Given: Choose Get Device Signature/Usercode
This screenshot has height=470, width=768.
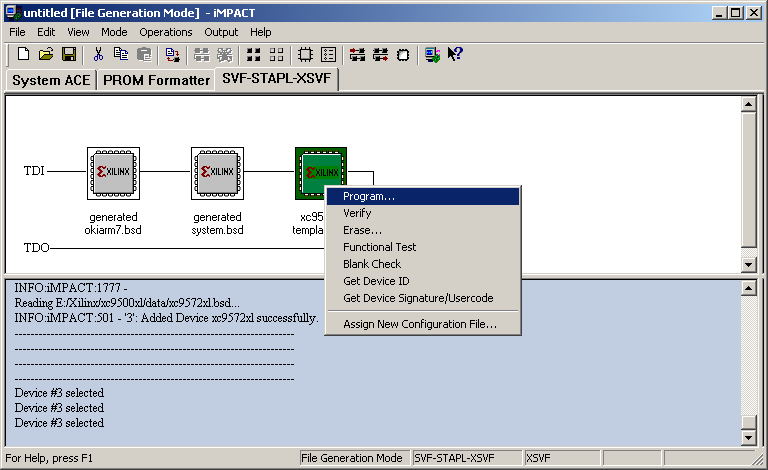Looking at the screenshot, I should coord(423,298).
